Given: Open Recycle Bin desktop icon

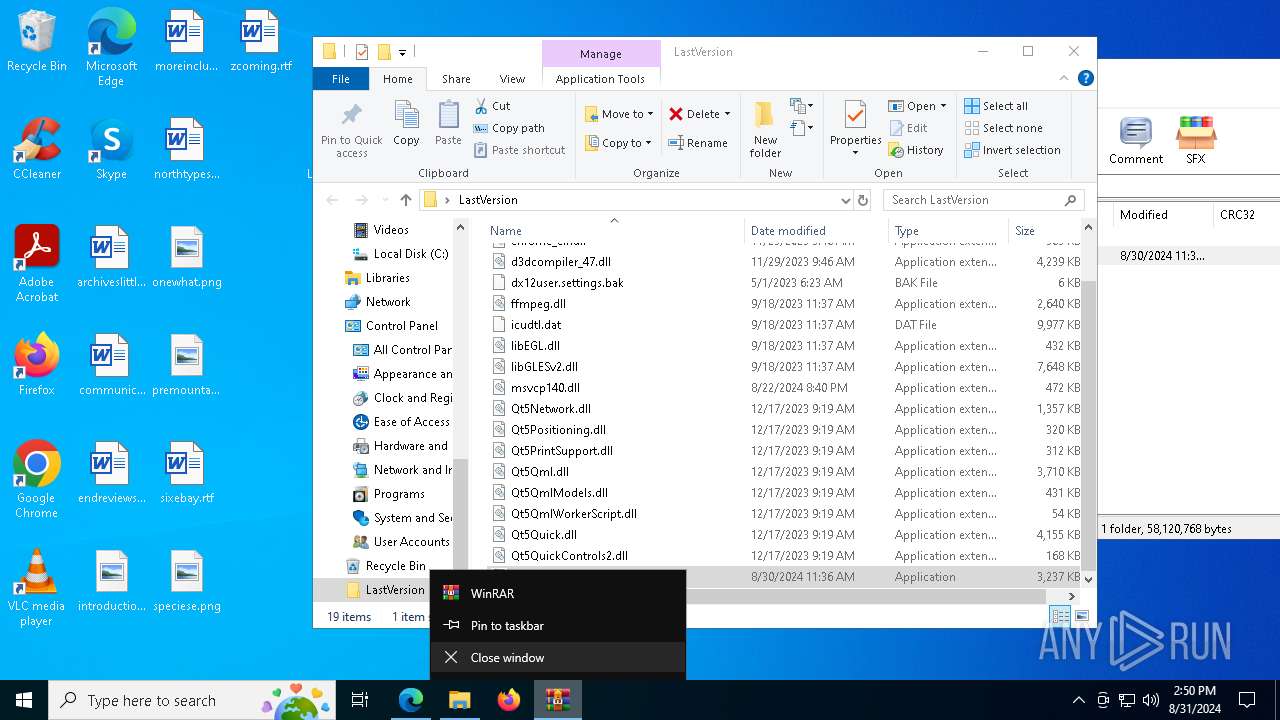Looking at the screenshot, I should (x=37, y=41).
